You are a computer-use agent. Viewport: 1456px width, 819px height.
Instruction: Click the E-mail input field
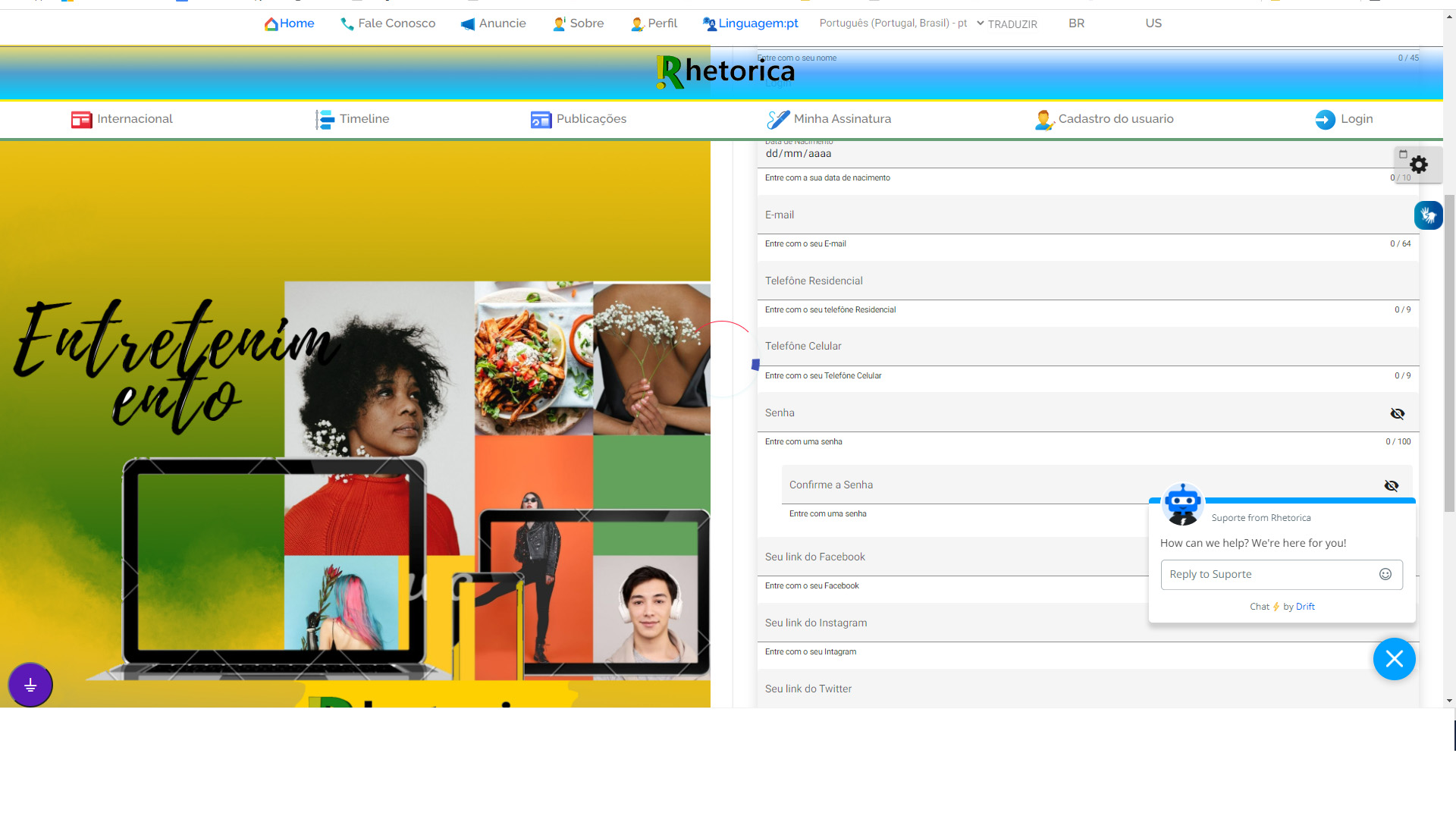coord(1084,215)
